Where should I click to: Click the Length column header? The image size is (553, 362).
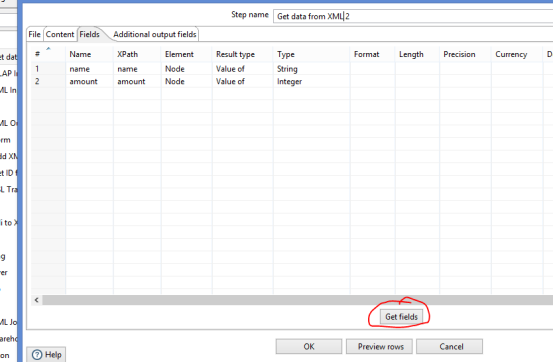pyautogui.click(x=418, y=54)
